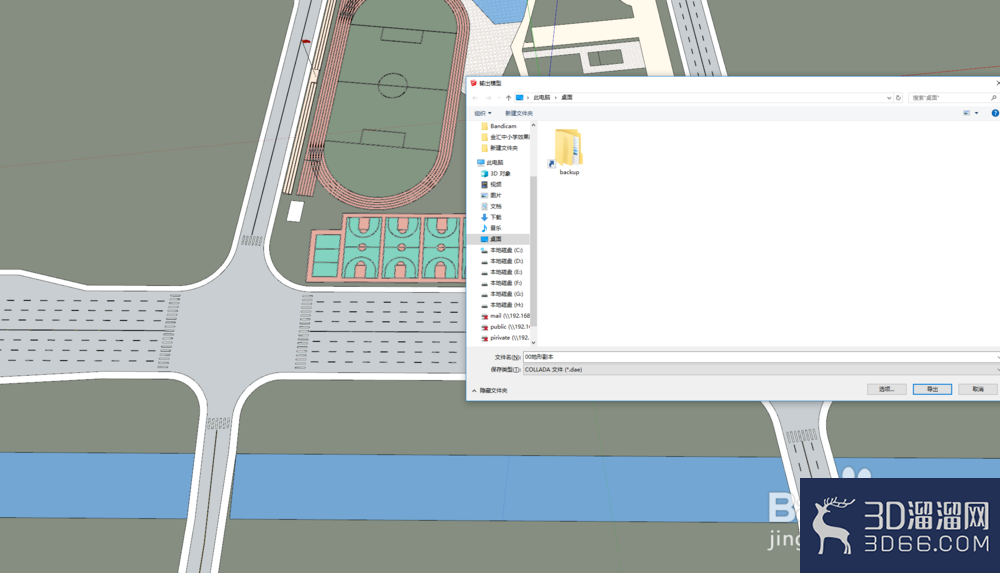Refresh the folder view
This screenshot has width=1000, height=573.
tap(898, 98)
